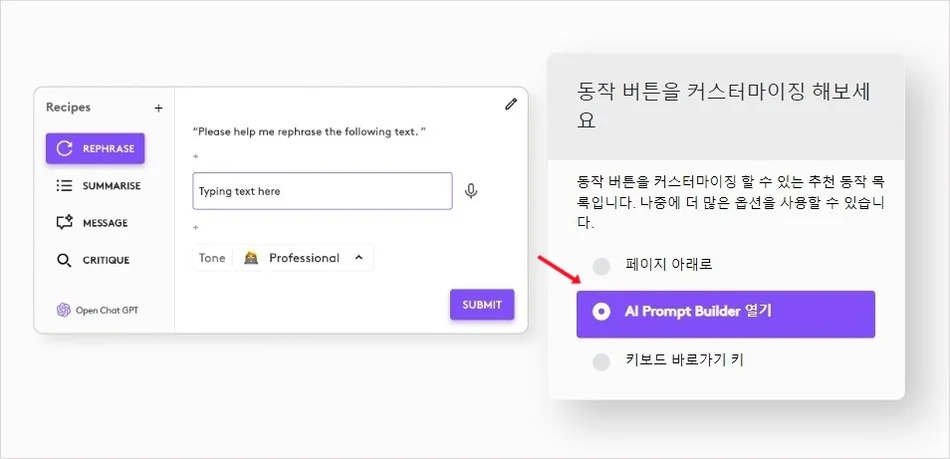
Task: Select AI Prompt Builder 열기 radio button
Action: [601, 312]
